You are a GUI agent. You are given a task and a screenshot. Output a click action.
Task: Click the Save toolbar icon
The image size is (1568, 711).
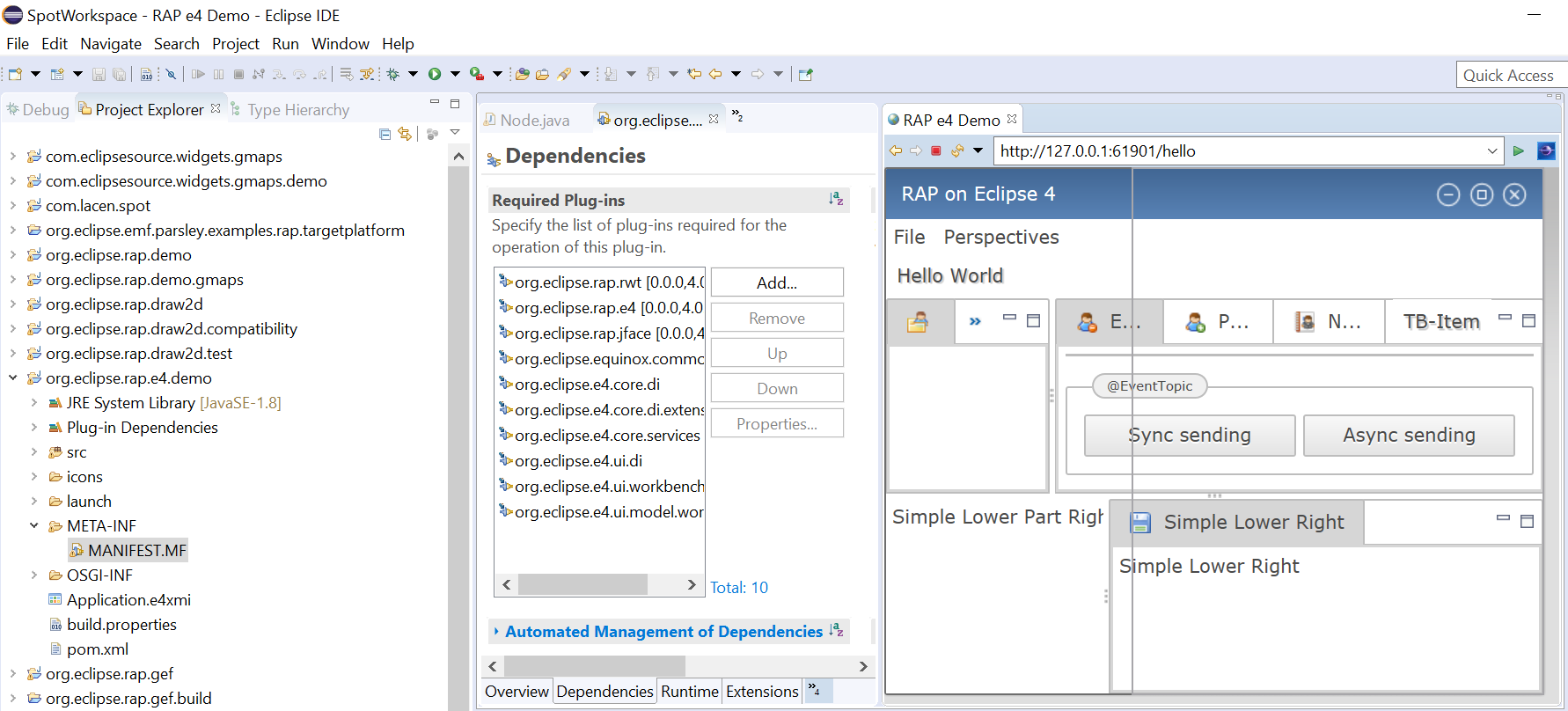(99, 75)
